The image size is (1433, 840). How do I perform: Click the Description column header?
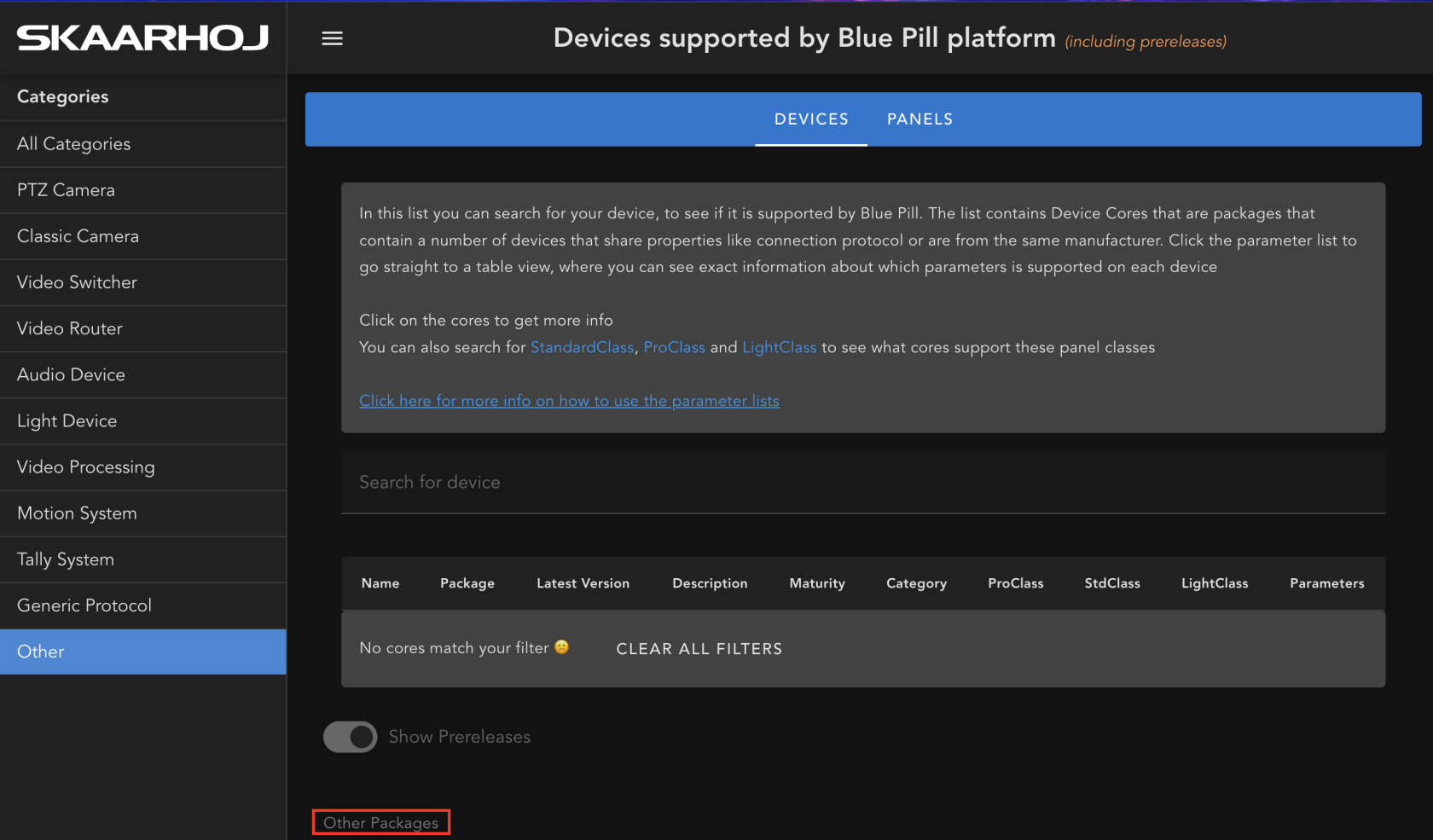click(x=710, y=583)
